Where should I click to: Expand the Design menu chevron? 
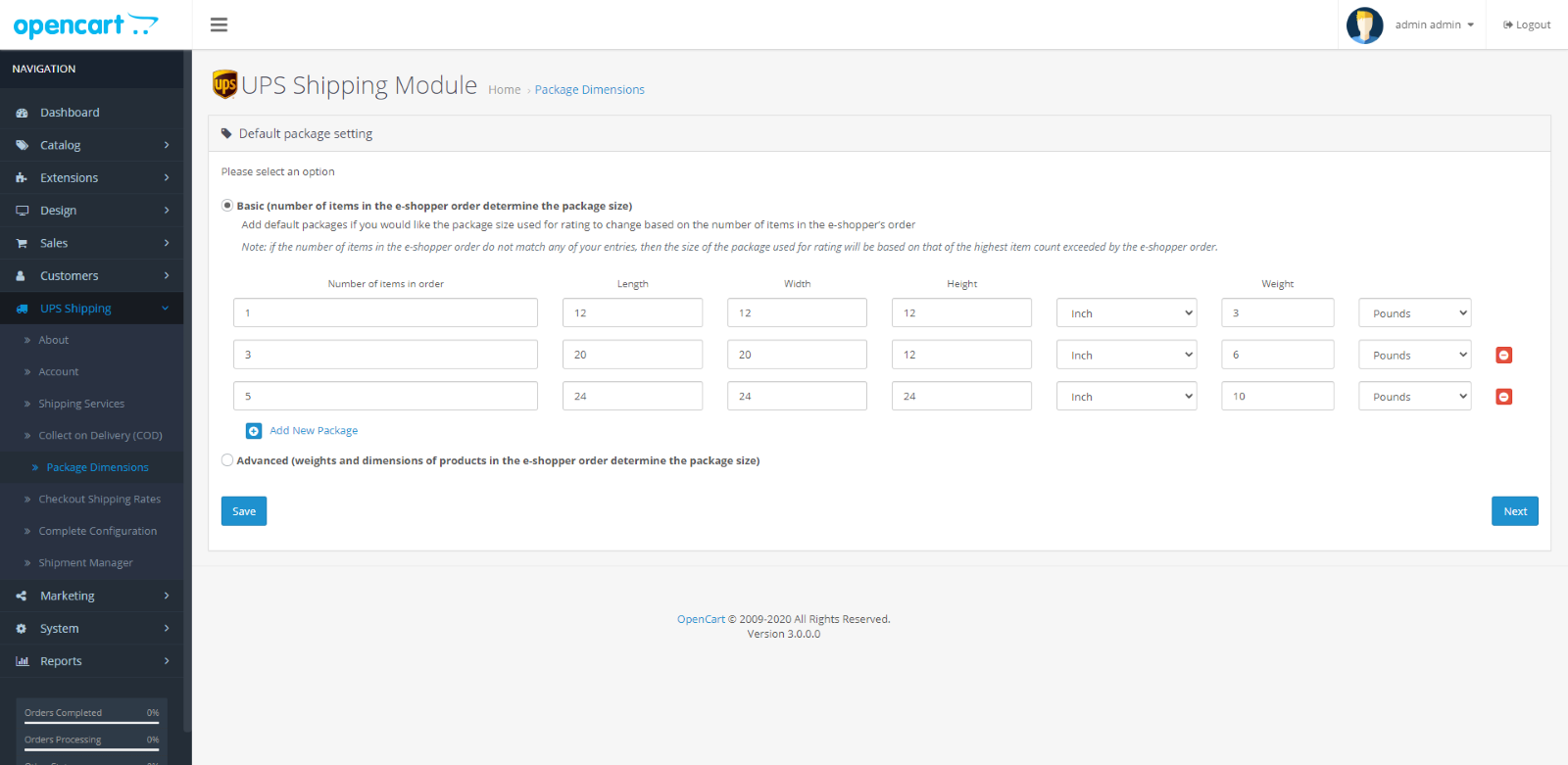click(x=167, y=211)
